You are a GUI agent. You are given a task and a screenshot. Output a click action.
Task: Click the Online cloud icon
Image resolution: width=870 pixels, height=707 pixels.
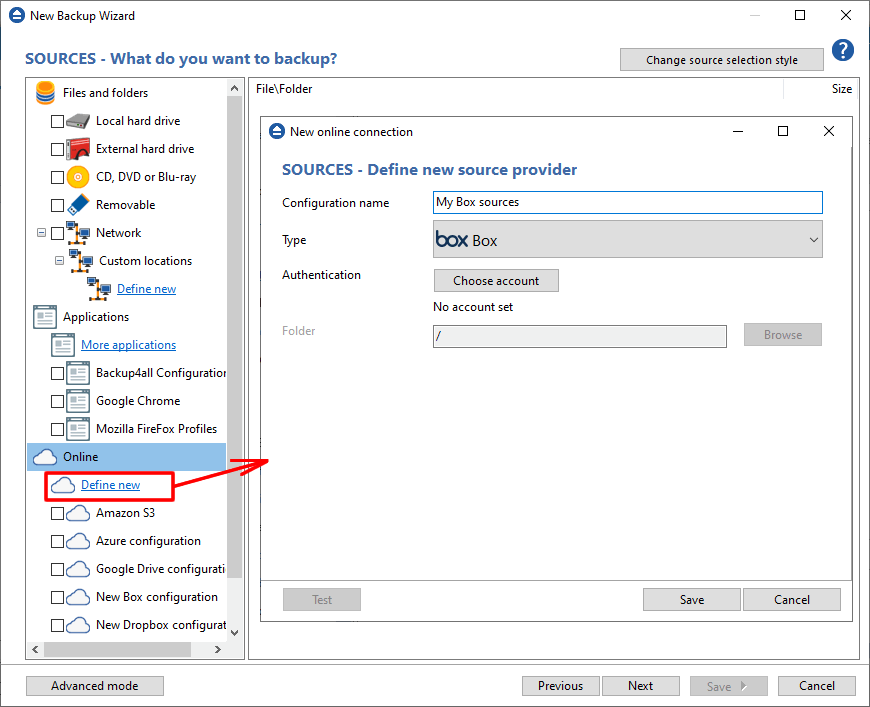[45, 457]
